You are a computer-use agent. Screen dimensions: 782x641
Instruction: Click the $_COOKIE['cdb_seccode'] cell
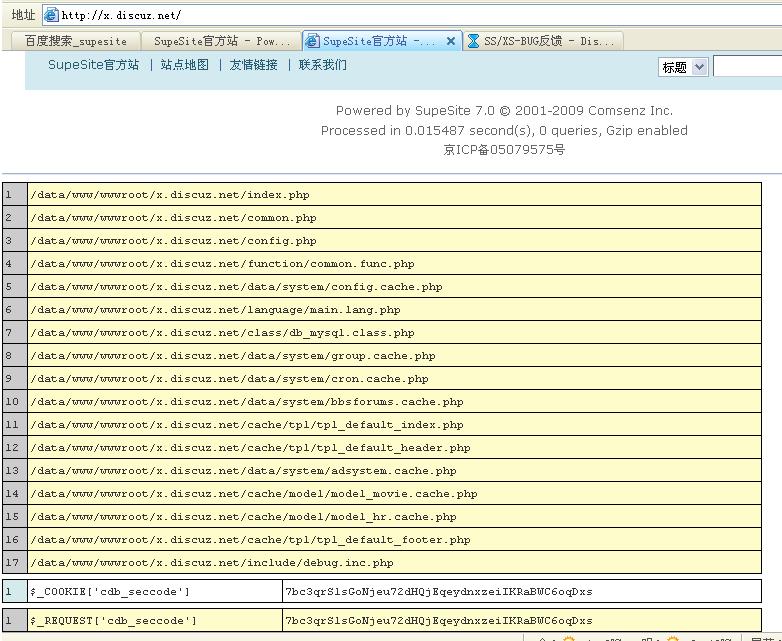(155, 592)
